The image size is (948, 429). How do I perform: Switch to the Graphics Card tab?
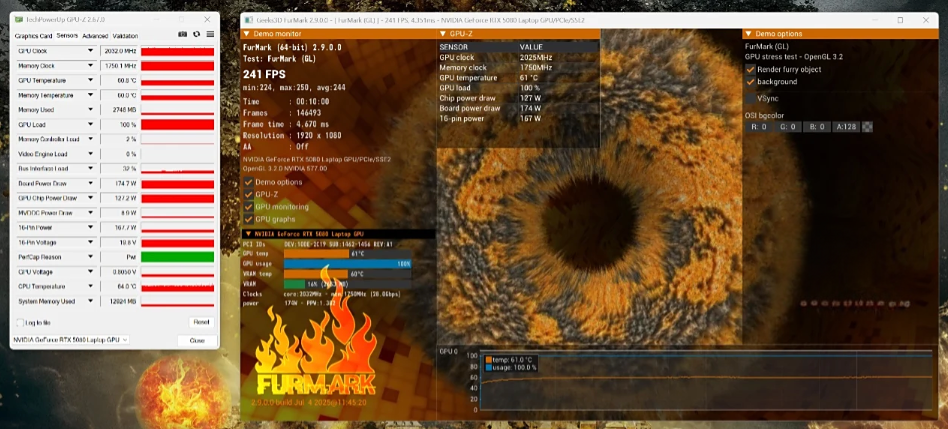[33, 36]
